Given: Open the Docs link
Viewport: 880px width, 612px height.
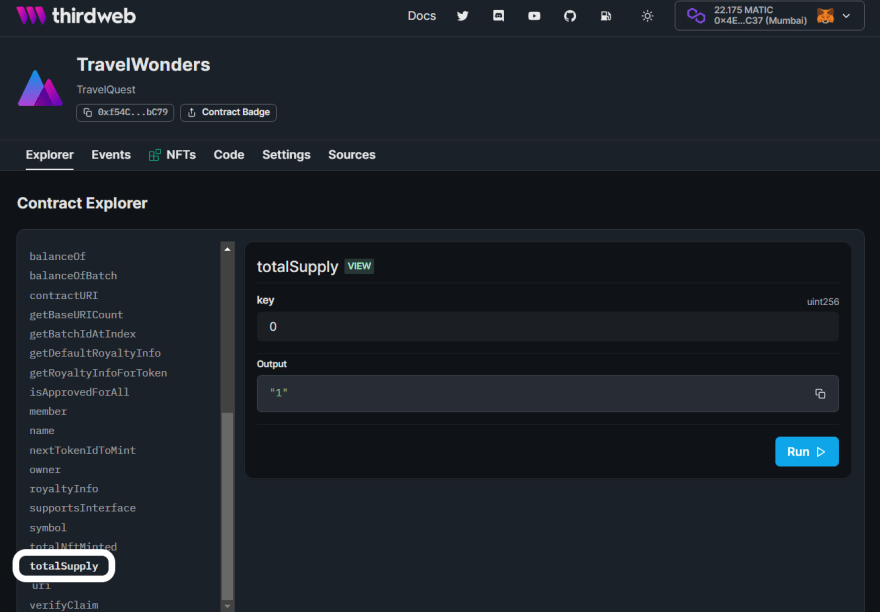Looking at the screenshot, I should [x=422, y=16].
